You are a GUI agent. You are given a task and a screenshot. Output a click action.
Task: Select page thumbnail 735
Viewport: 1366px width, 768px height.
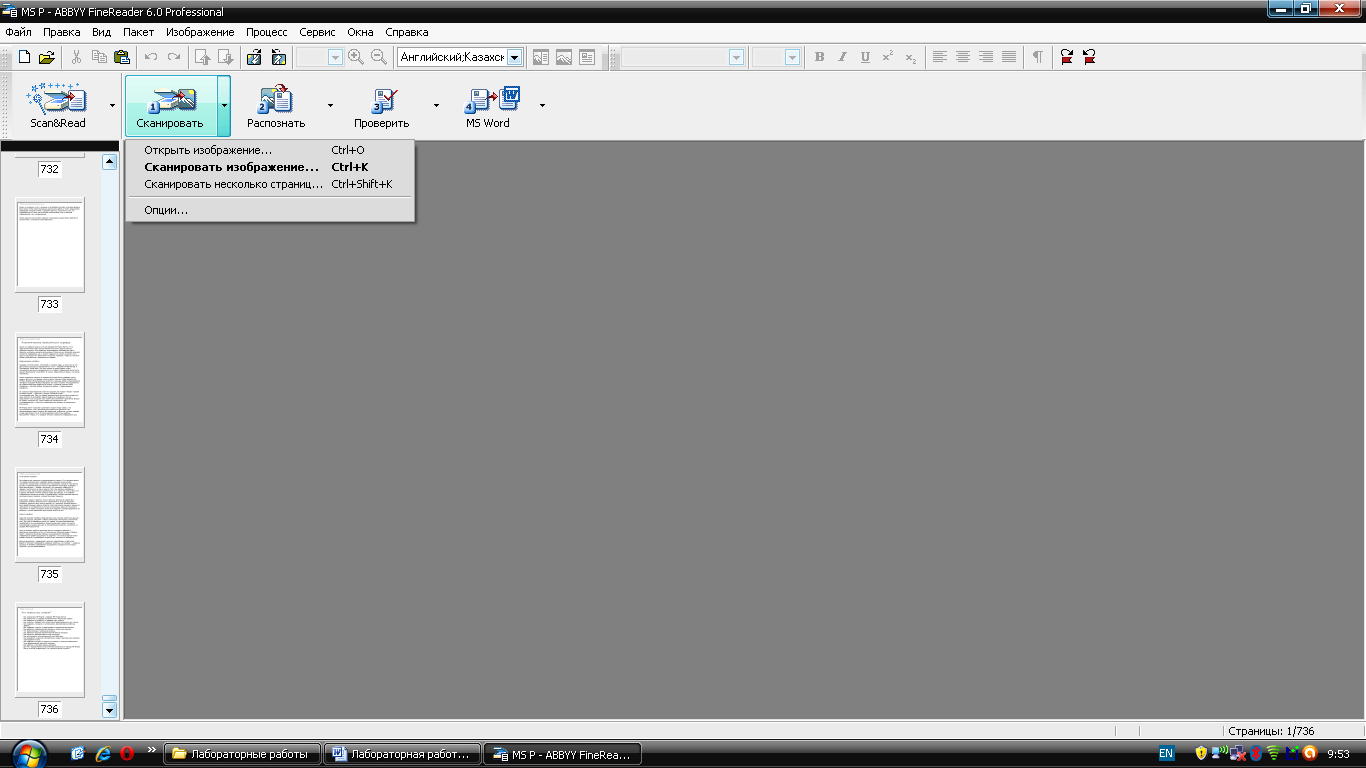coord(50,515)
